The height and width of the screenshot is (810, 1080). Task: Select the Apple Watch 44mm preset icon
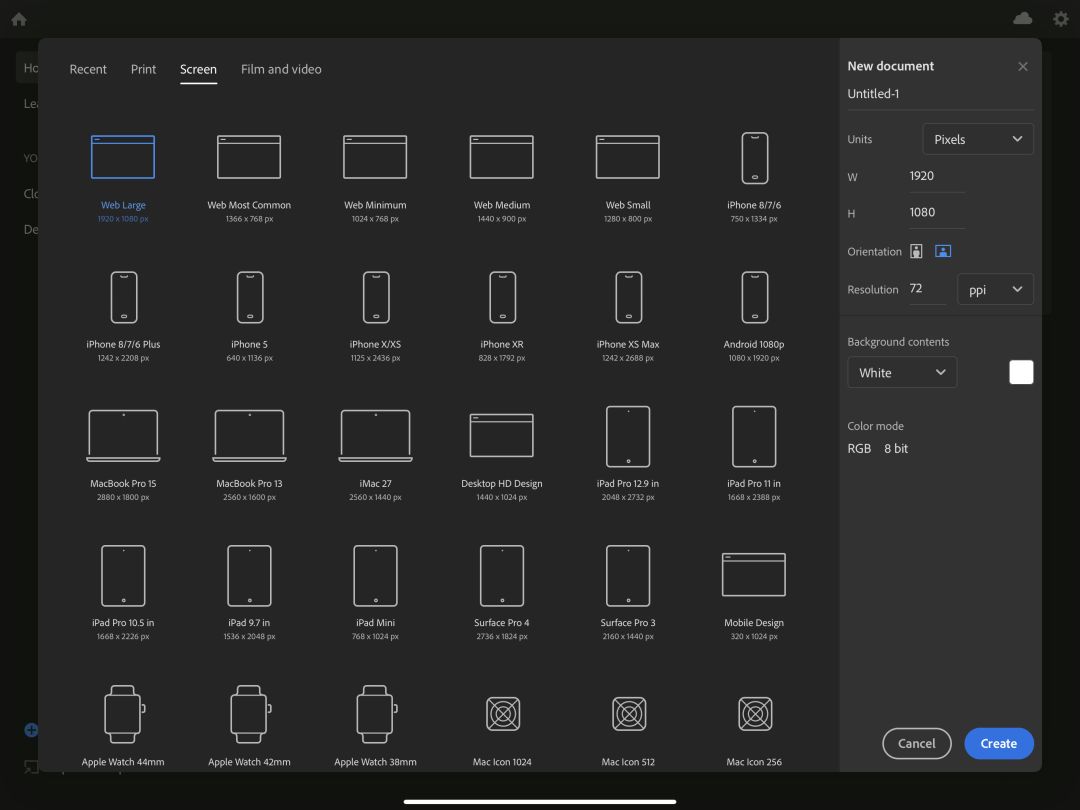click(x=124, y=714)
